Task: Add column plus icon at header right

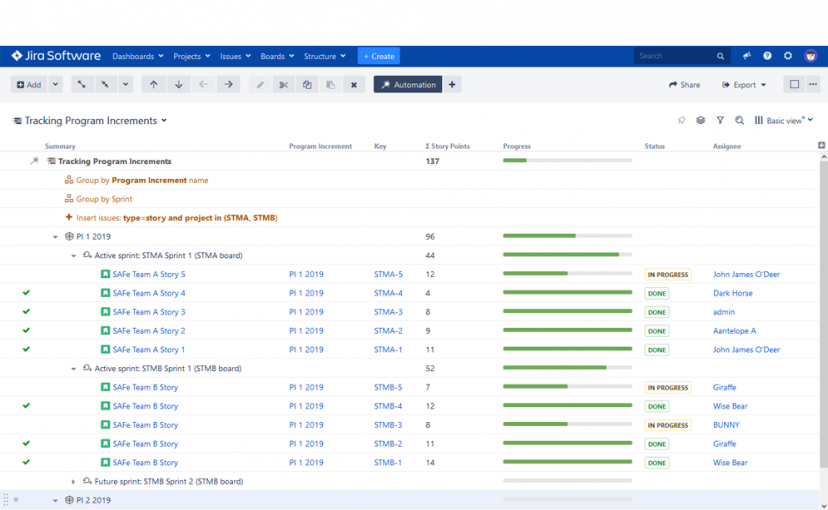Action: point(822,145)
